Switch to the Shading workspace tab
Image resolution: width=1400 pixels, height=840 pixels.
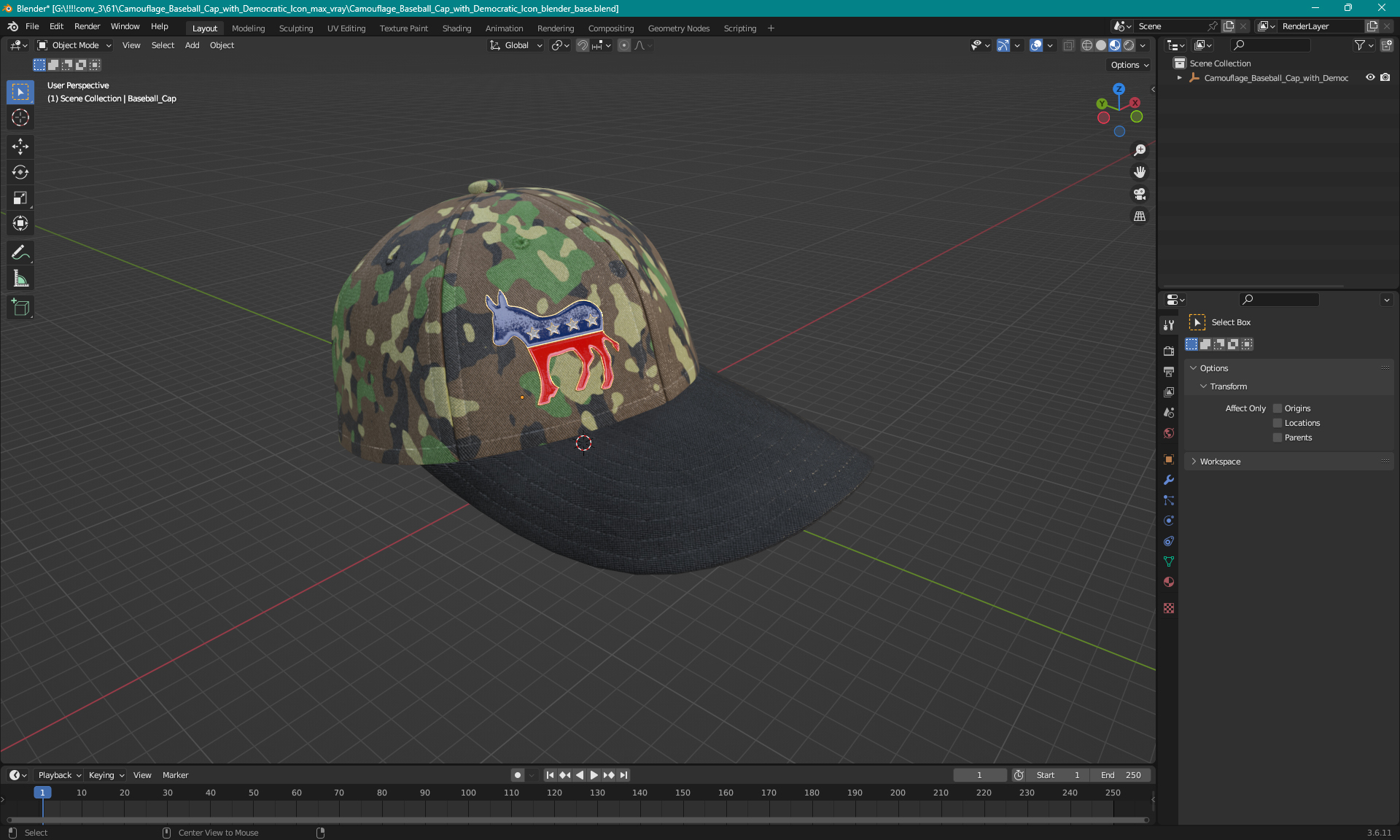456,28
